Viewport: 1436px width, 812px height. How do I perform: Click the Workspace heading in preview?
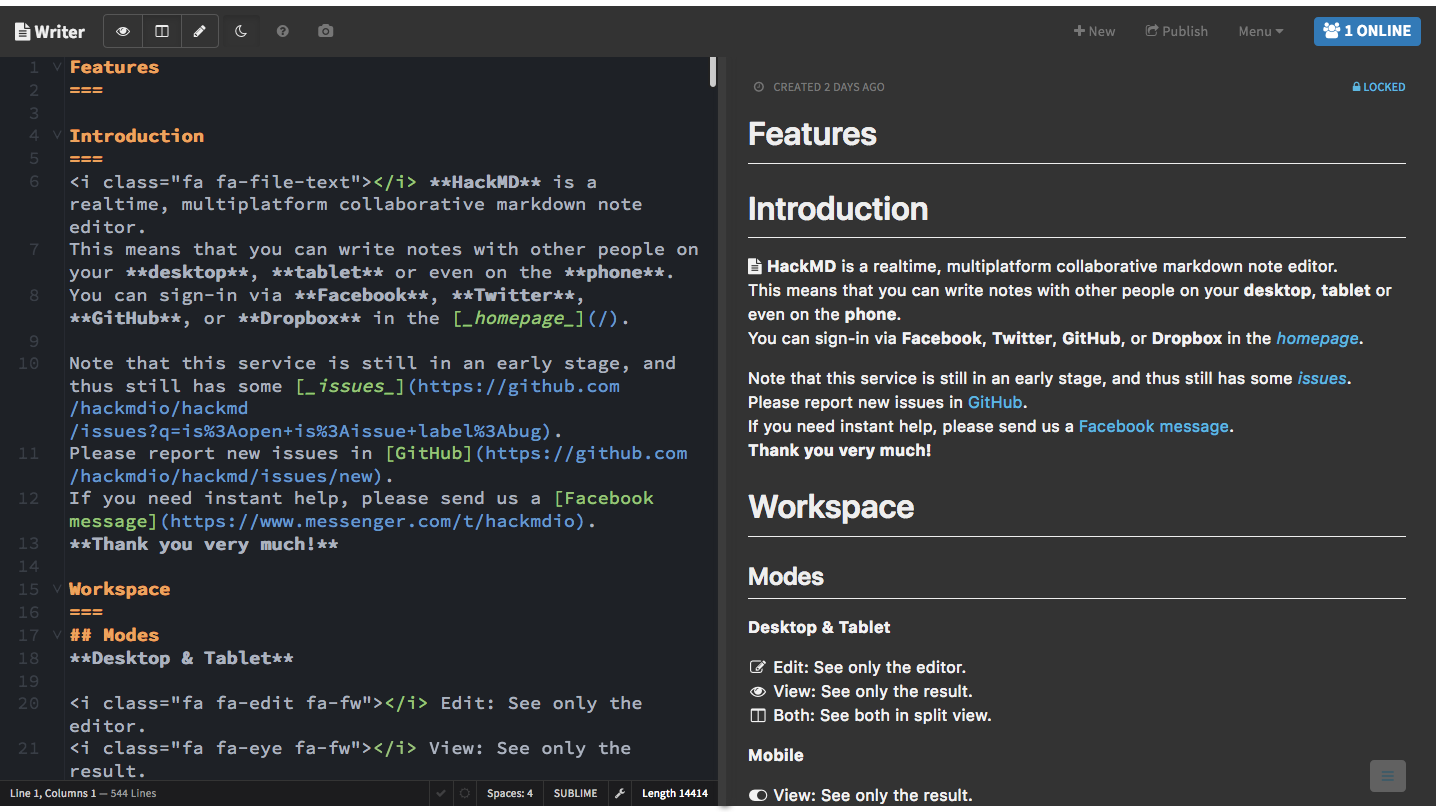click(831, 506)
